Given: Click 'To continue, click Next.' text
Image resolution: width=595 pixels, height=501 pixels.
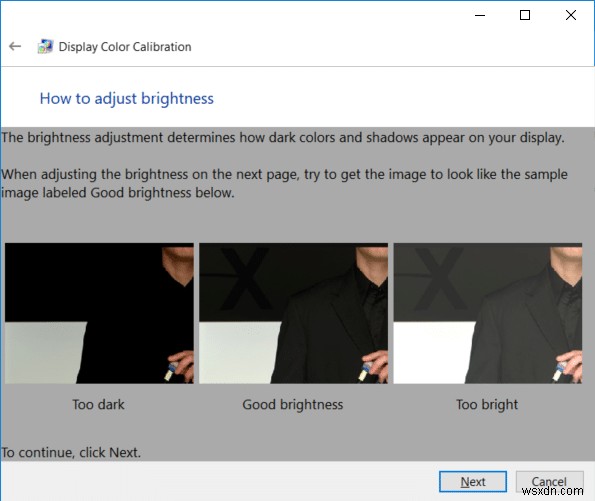Looking at the screenshot, I should click(x=71, y=452).
